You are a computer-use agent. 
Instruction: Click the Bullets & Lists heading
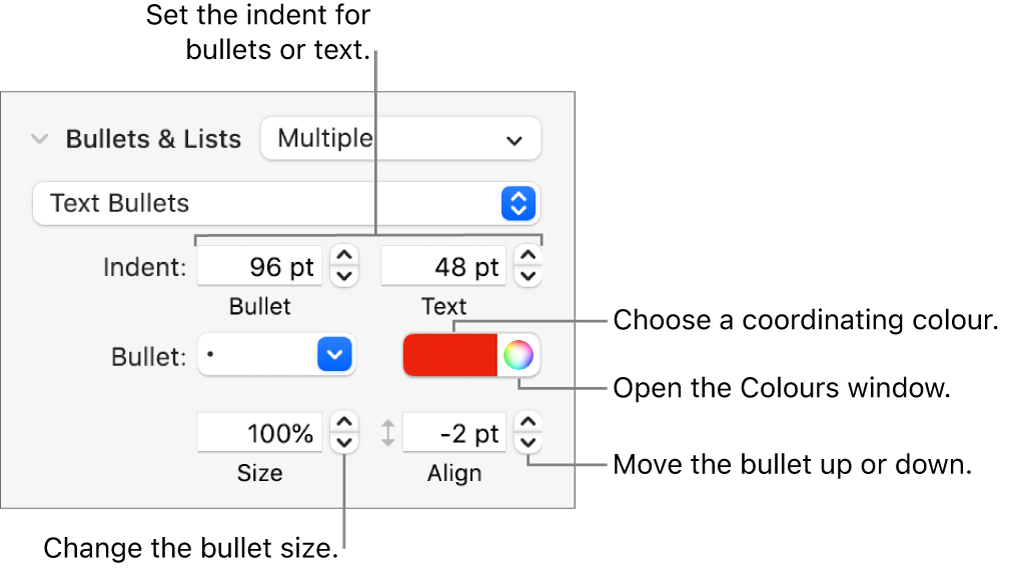pos(153,139)
